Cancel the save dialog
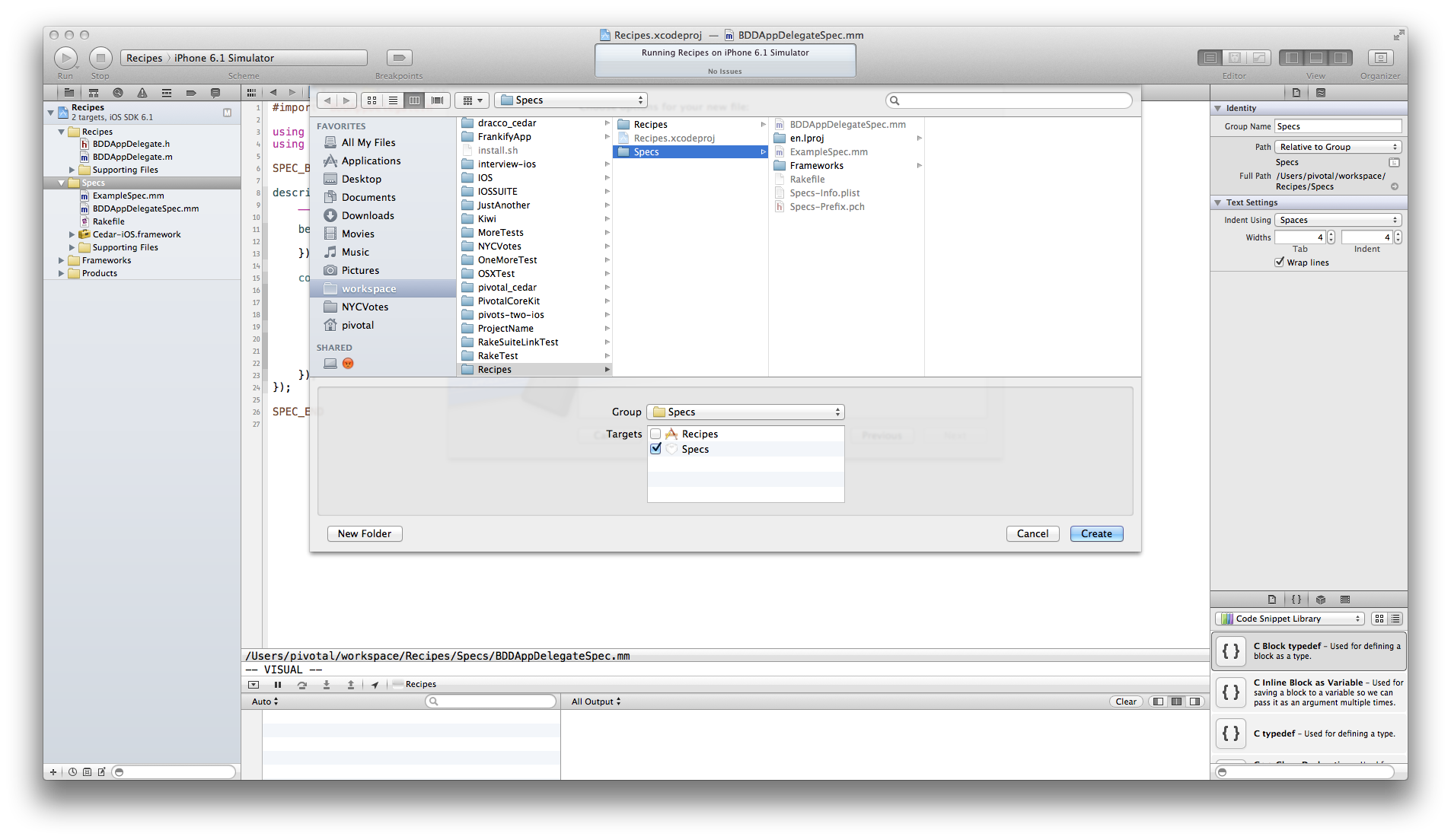 (1032, 534)
